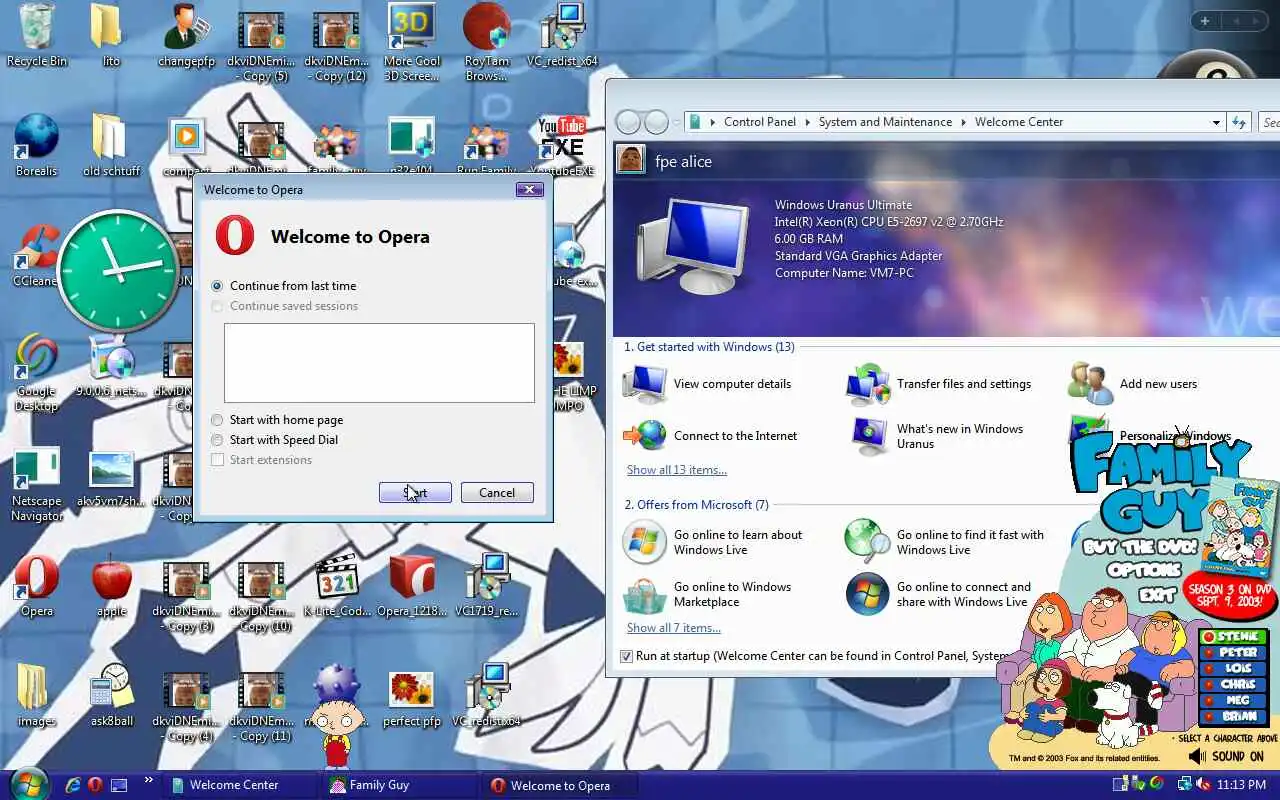The image size is (1280, 800).
Task: Select the More Cool 3D Screensaver icon
Action: tap(412, 43)
